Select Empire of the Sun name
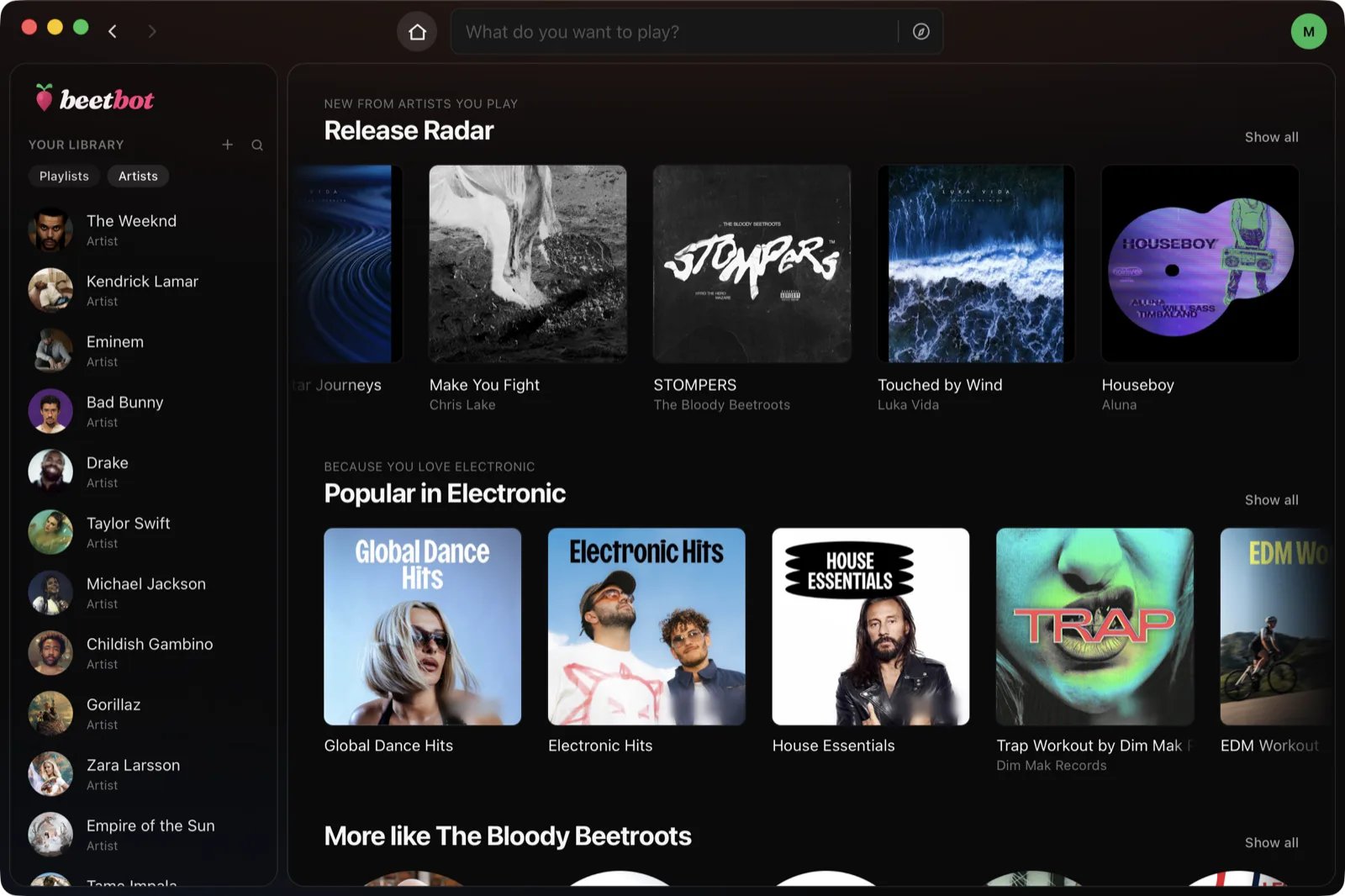Screen dimensions: 1345x896 point(150,826)
